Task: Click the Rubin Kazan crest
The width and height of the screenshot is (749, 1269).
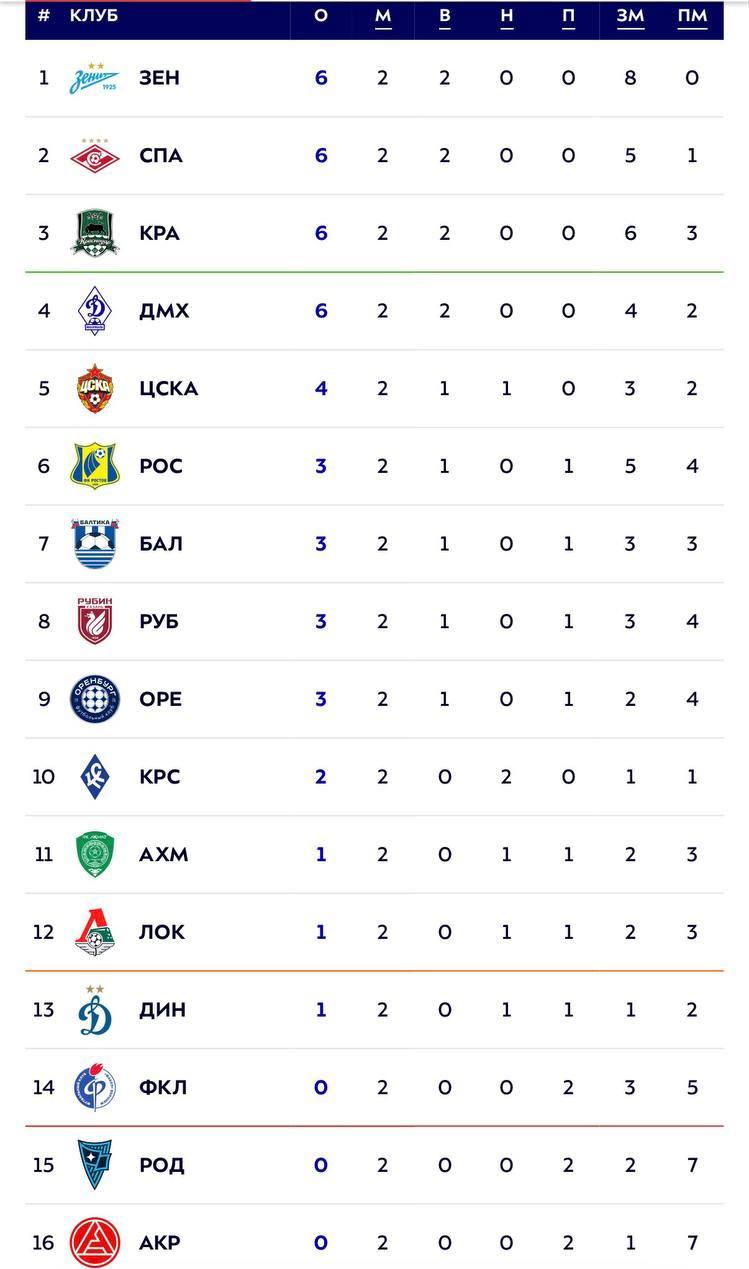Action: [x=94, y=621]
